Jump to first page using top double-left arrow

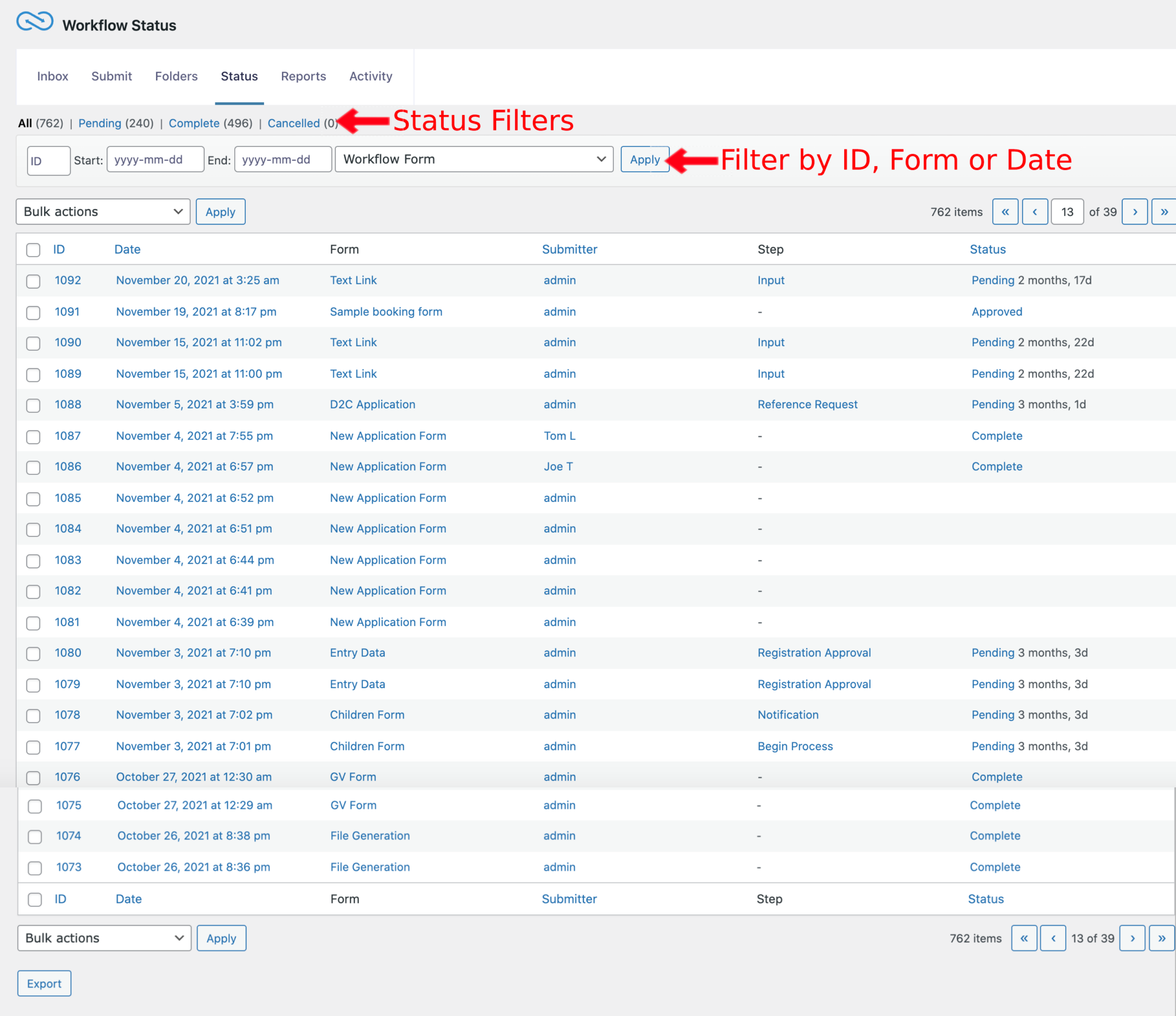tap(1005, 211)
